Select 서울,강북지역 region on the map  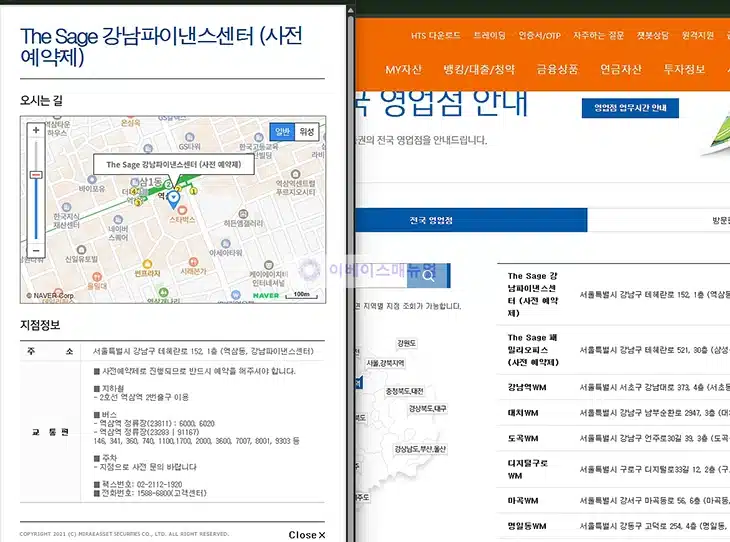point(385,363)
